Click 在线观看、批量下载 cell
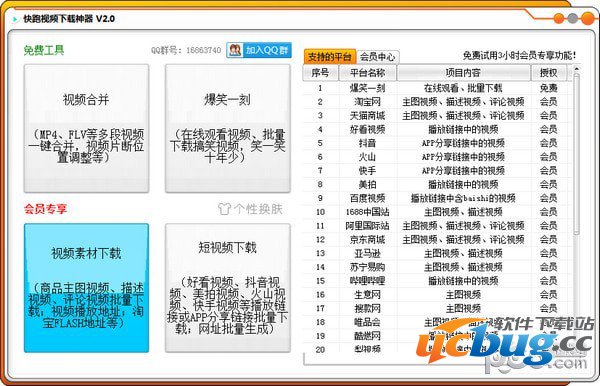This screenshot has height=386, width=600. (463, 88)
